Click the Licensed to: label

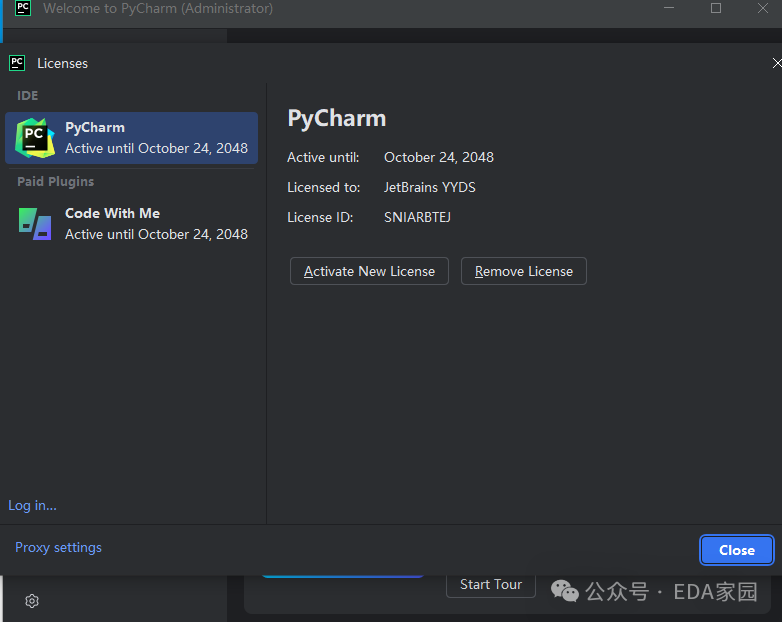coord(324,188)
